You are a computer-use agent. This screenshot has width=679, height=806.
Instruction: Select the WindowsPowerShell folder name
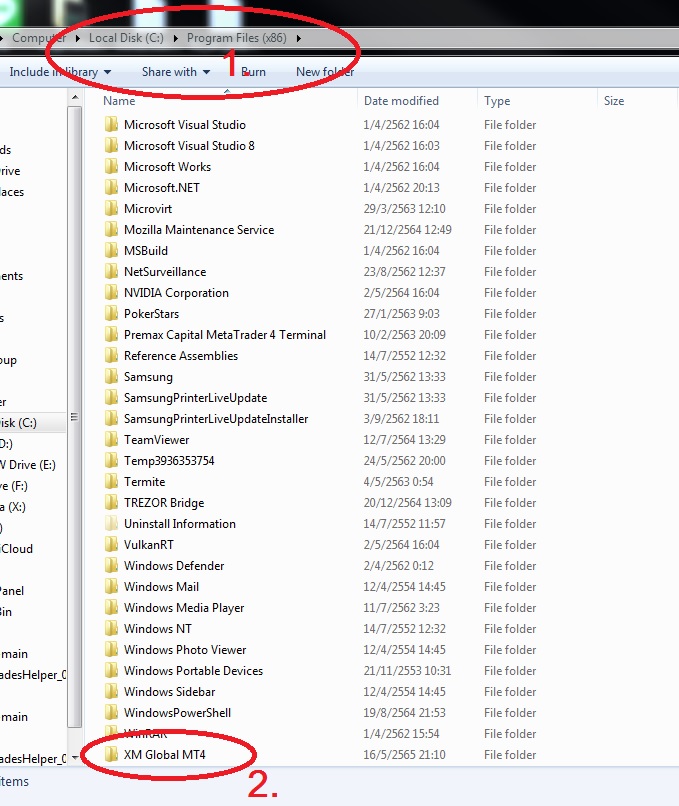177,713
